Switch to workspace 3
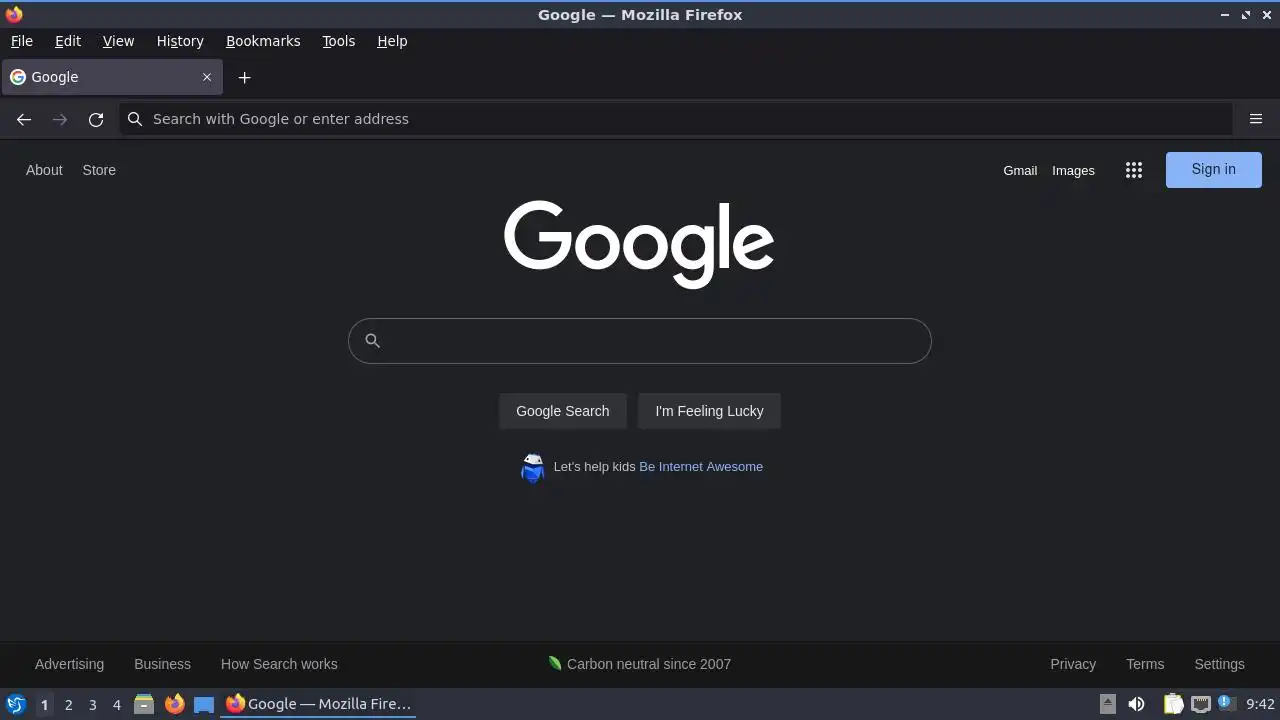Image resolution: width=1280 pixels, height=720 pixels. pyautogui.click(x=92, y=704)
